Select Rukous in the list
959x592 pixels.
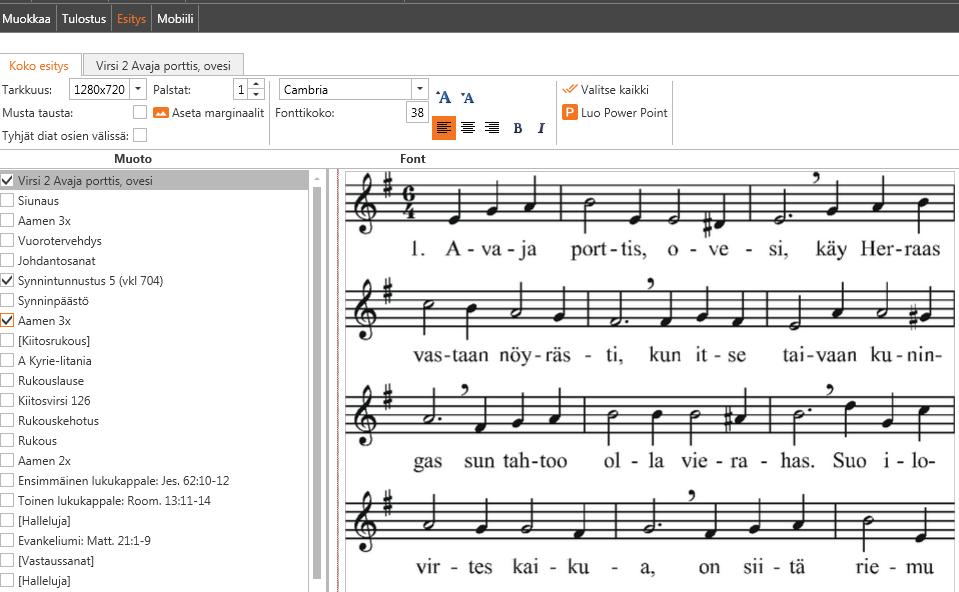point(37,440)
